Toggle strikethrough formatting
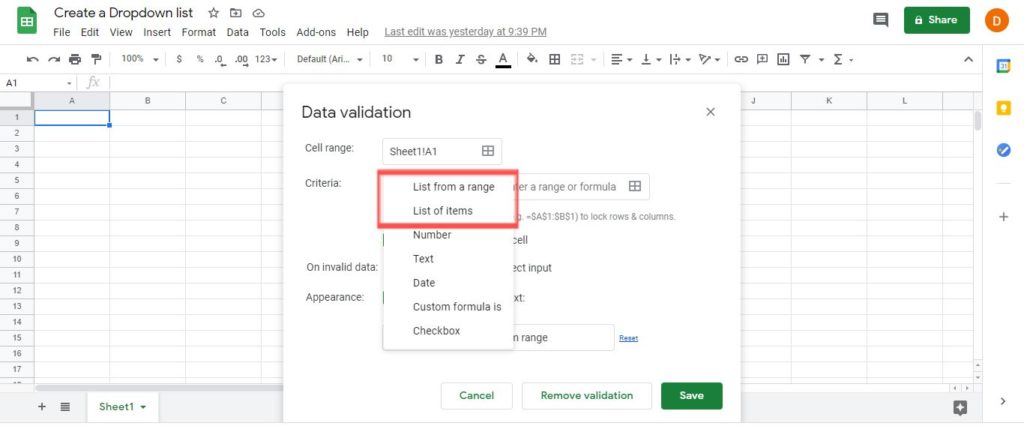Image resolution: width=1024 pixels, height=426 pixels. (x=481, y=59)
